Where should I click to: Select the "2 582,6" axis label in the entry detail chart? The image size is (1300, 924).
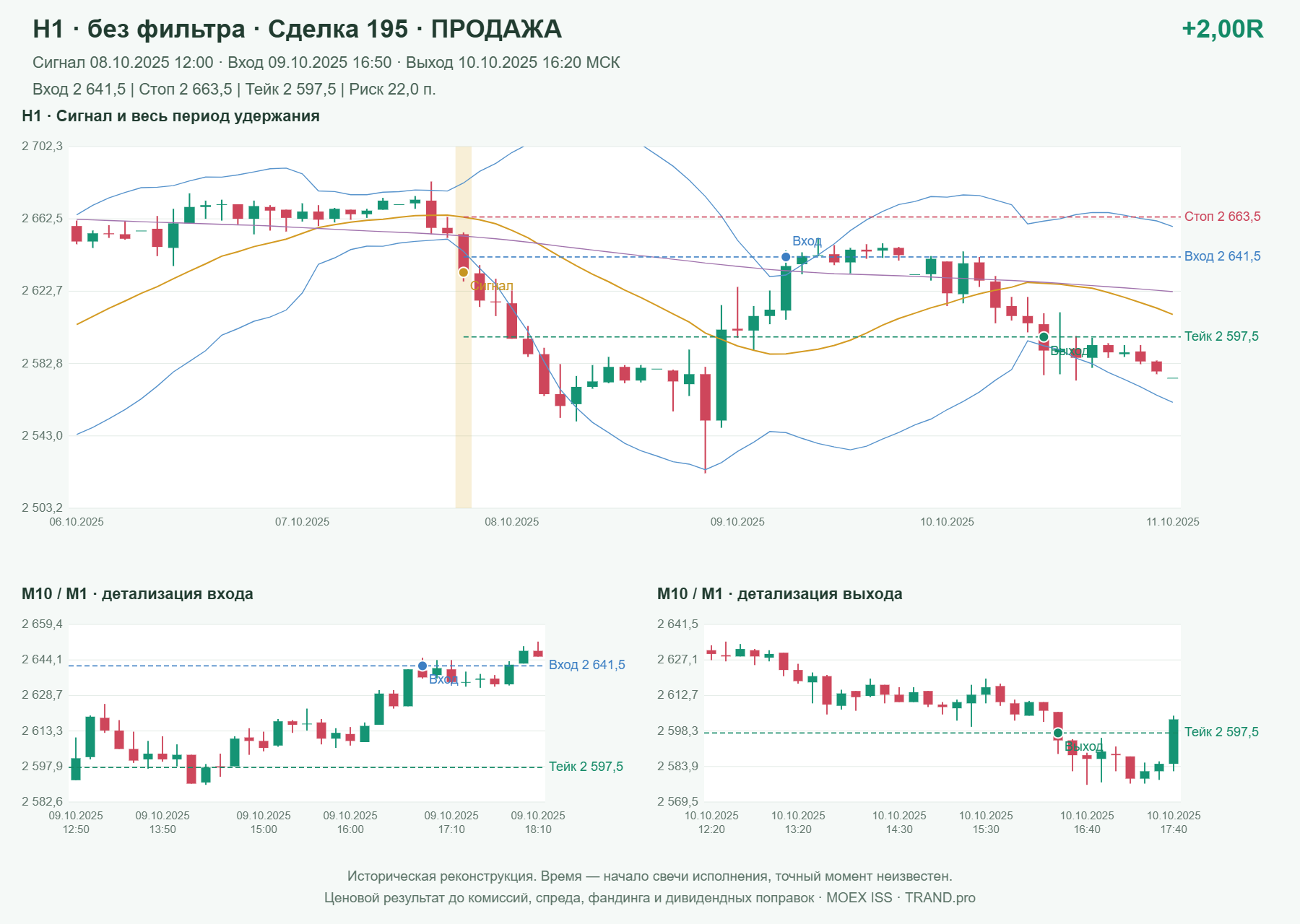pos(42,801)
